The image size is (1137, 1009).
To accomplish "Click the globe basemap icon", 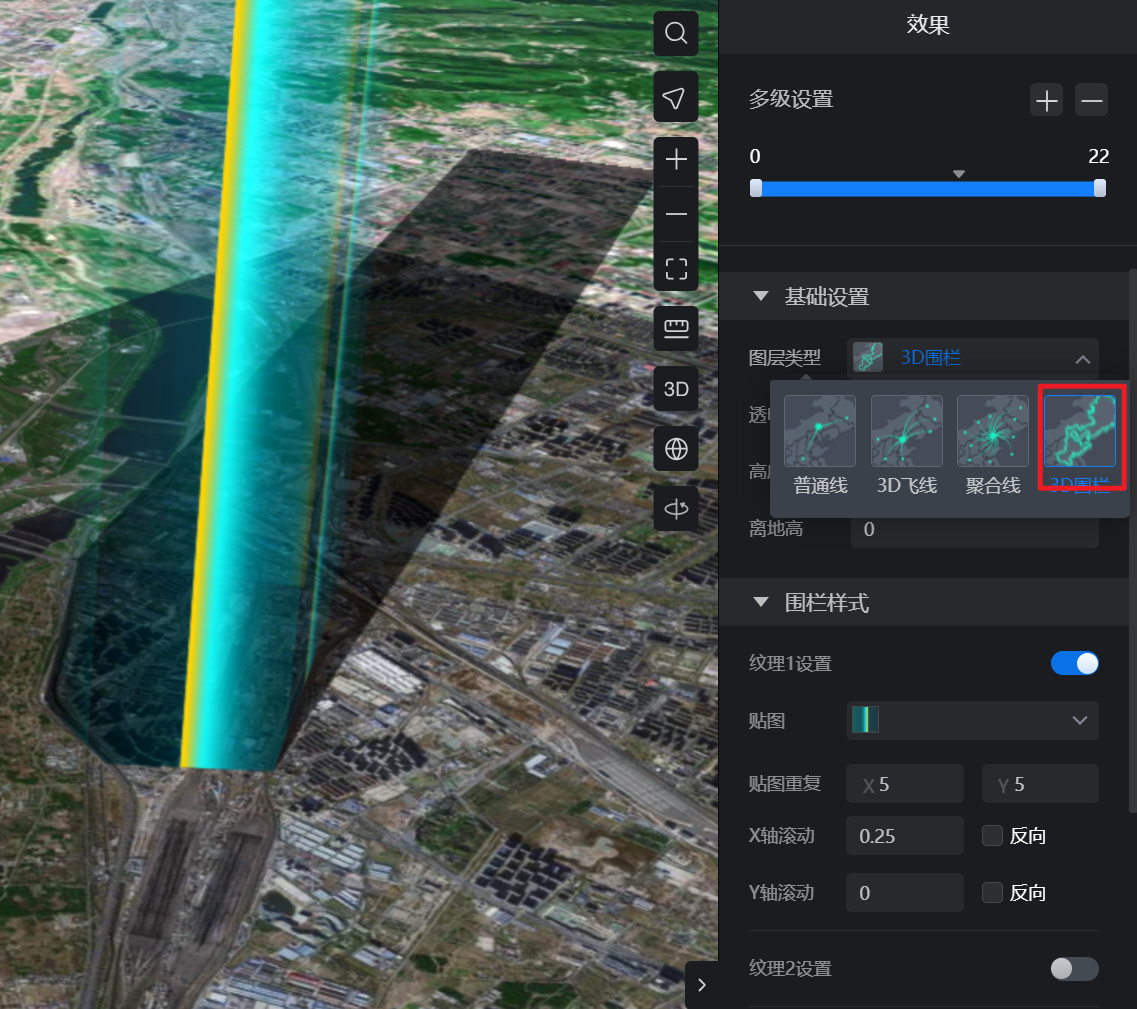I will point(676,449).
